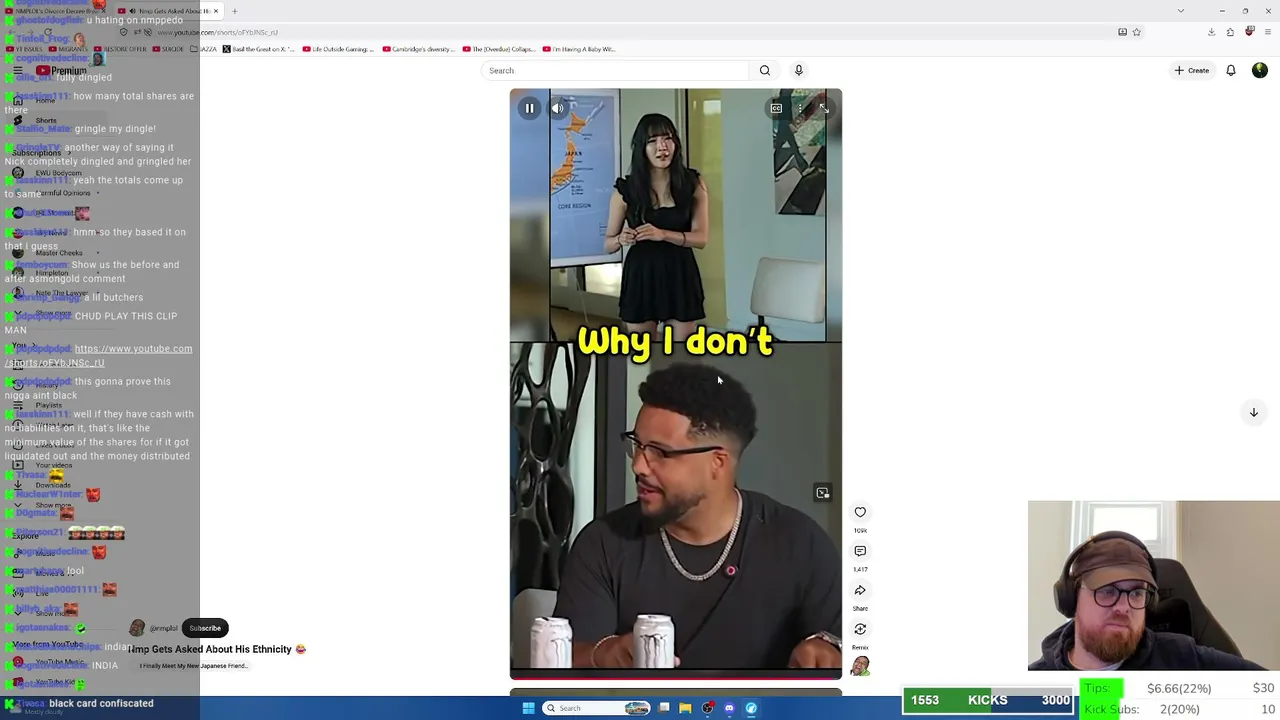Remix this Short
This screenshot has width=1280, height=720.
860,629
